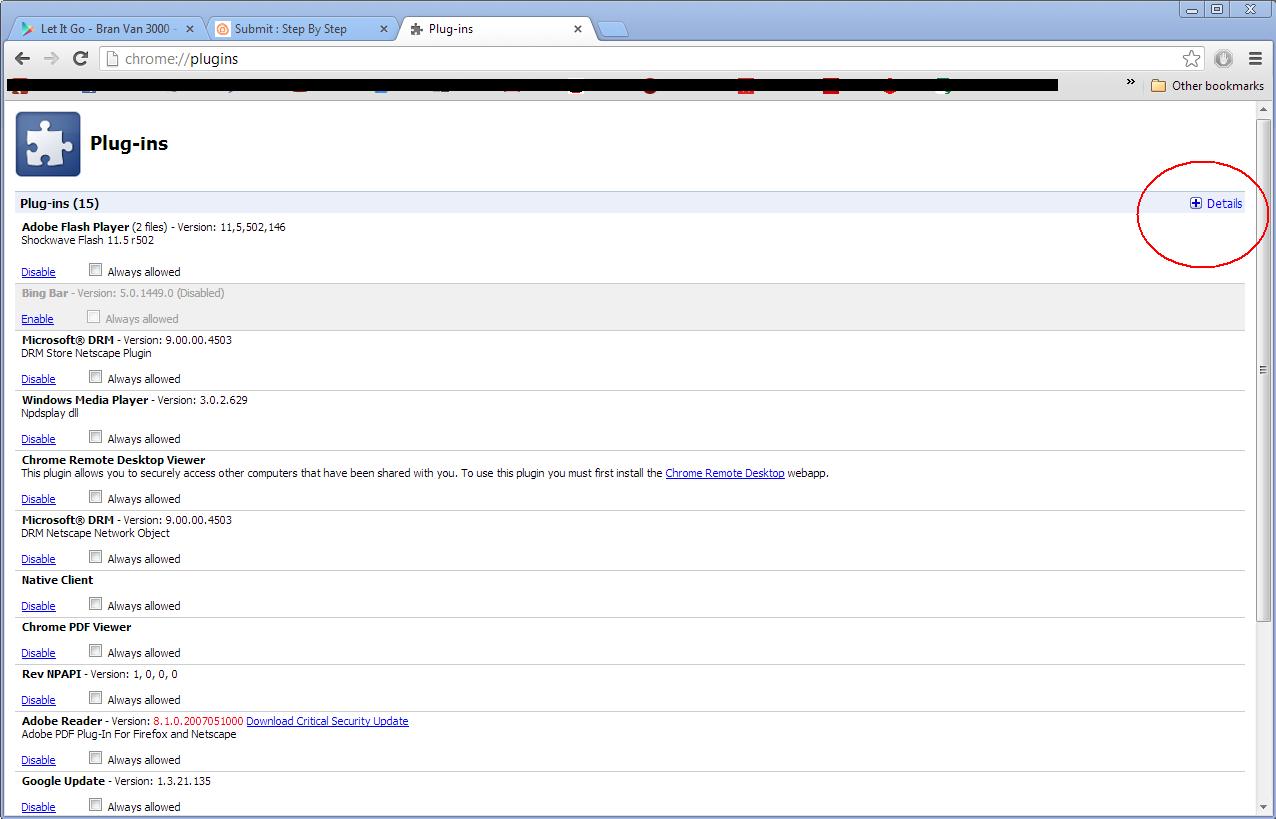Disable the Native Client plug-in
1276x819 pixels.
click(x=38, y=606)
